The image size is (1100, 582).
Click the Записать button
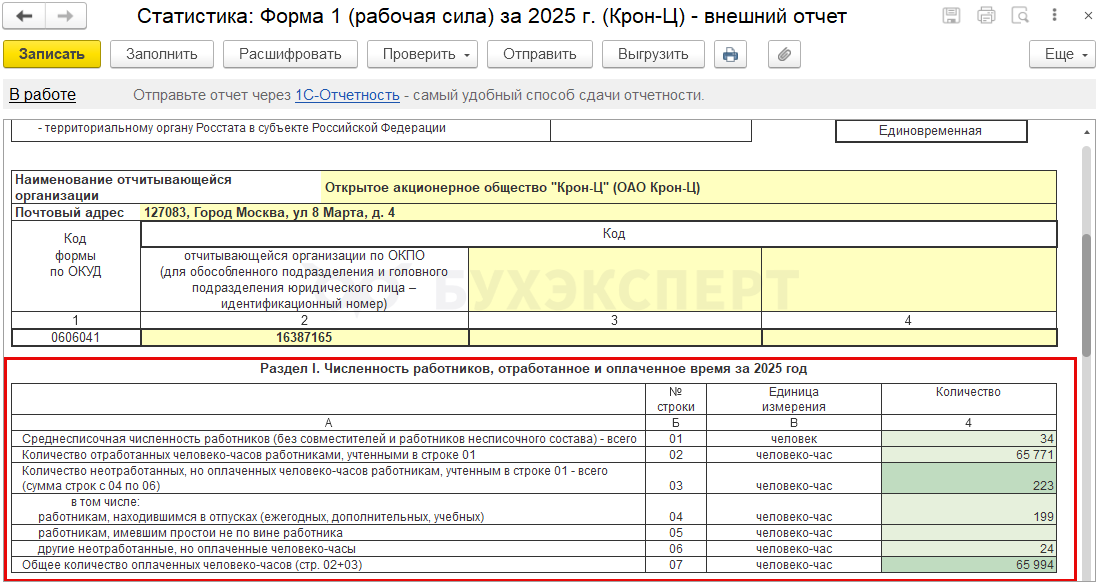click(52, 54)
